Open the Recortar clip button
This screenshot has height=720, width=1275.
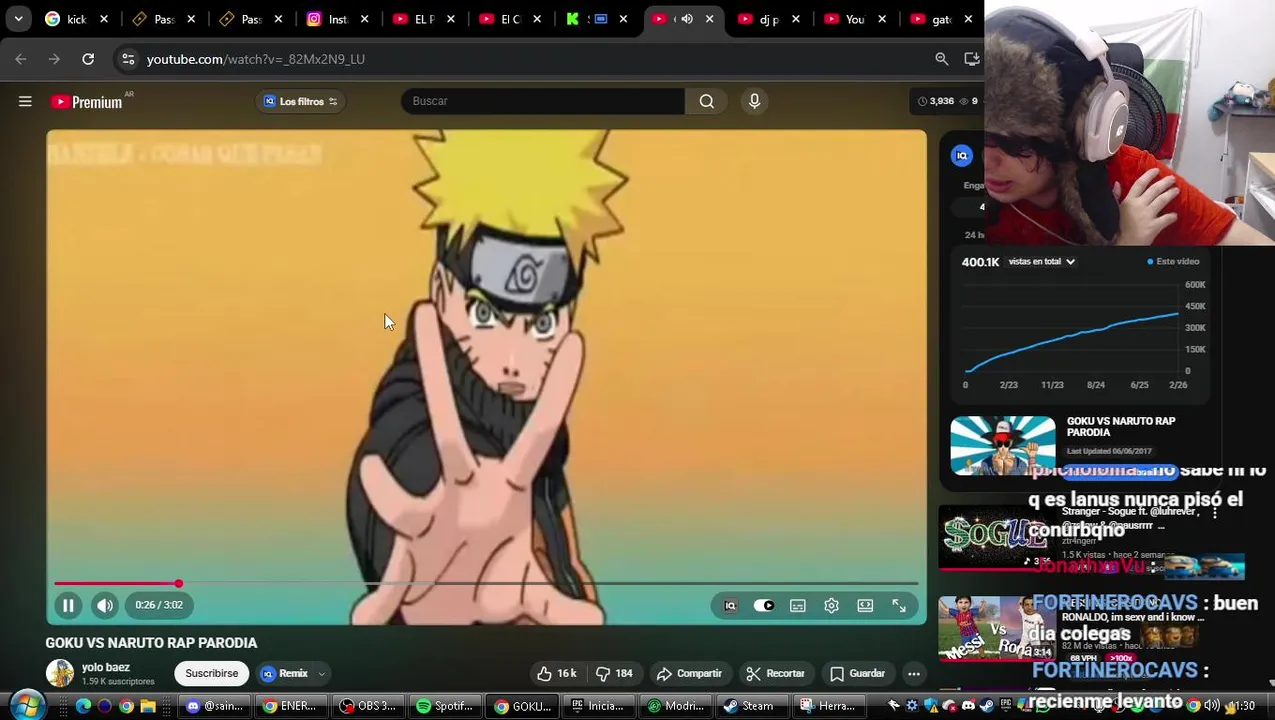coord(775,673)
